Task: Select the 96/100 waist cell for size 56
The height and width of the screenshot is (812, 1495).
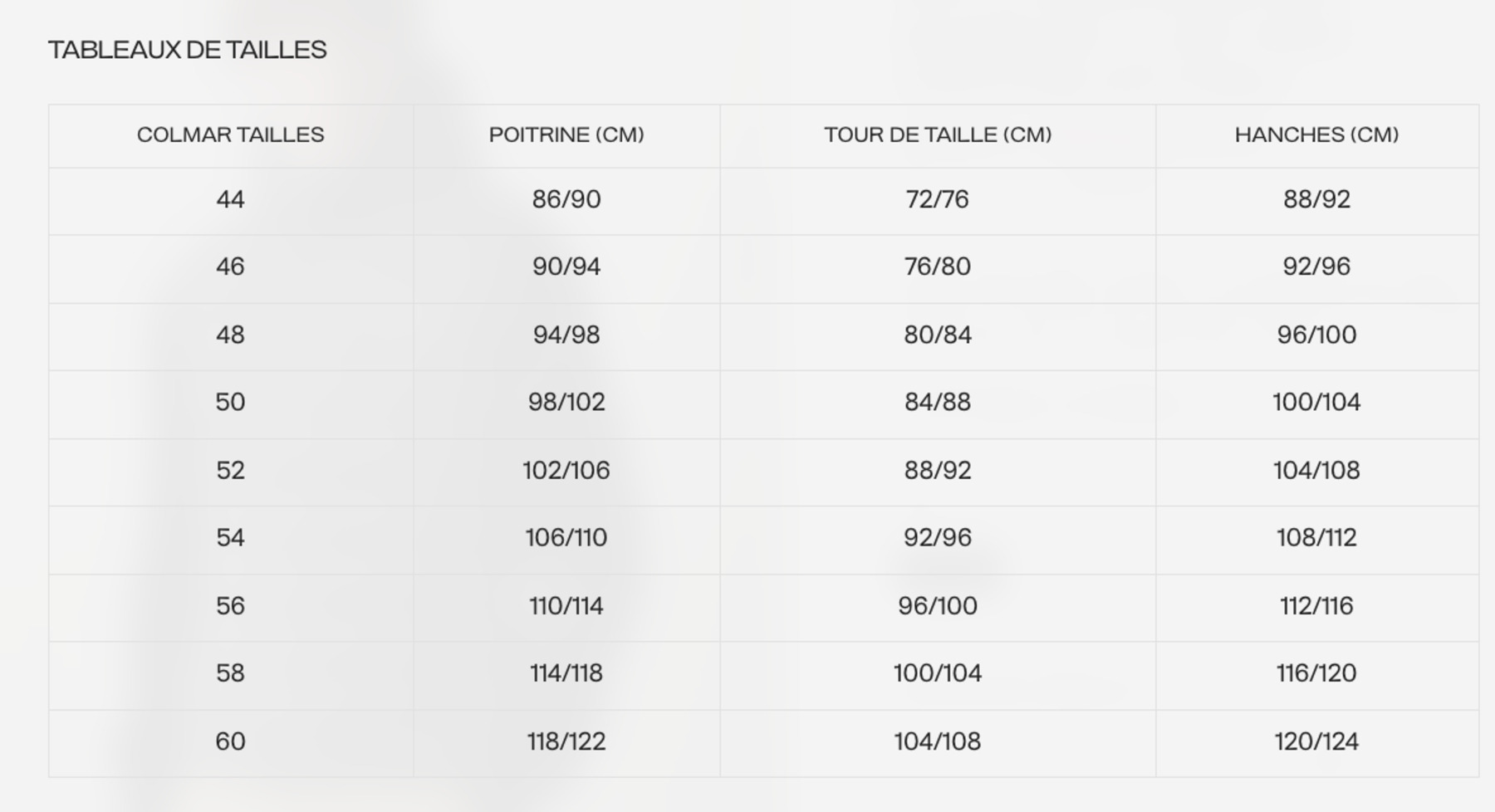Action: click(938, 606)
